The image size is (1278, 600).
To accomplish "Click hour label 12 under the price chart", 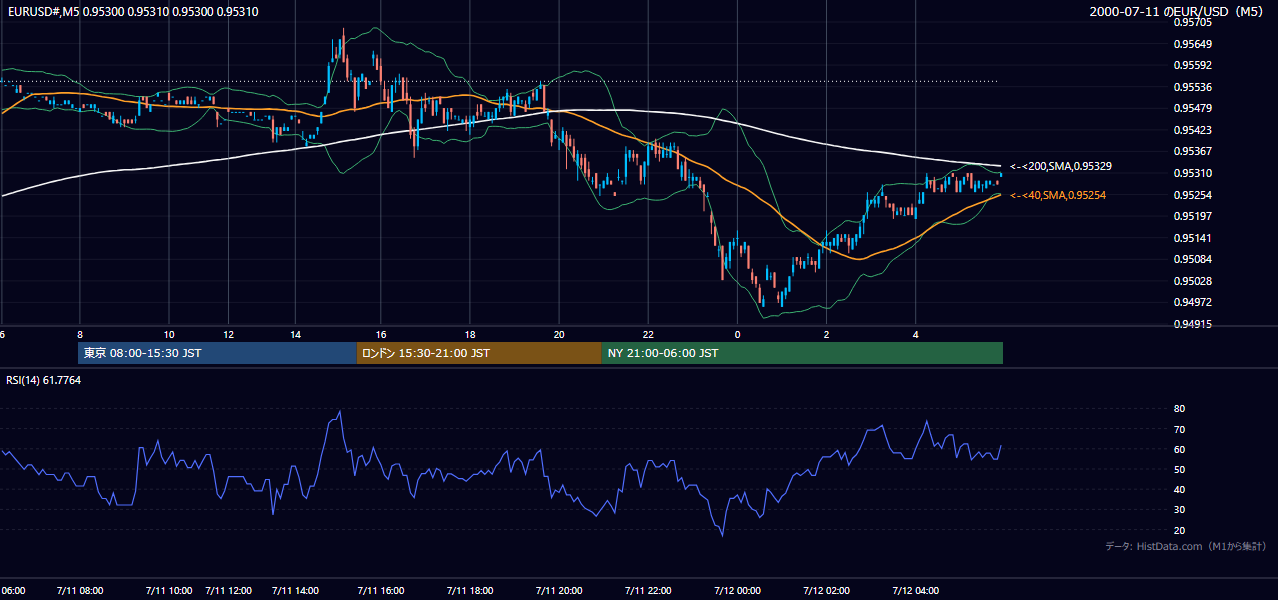I will tap(229, 334).
